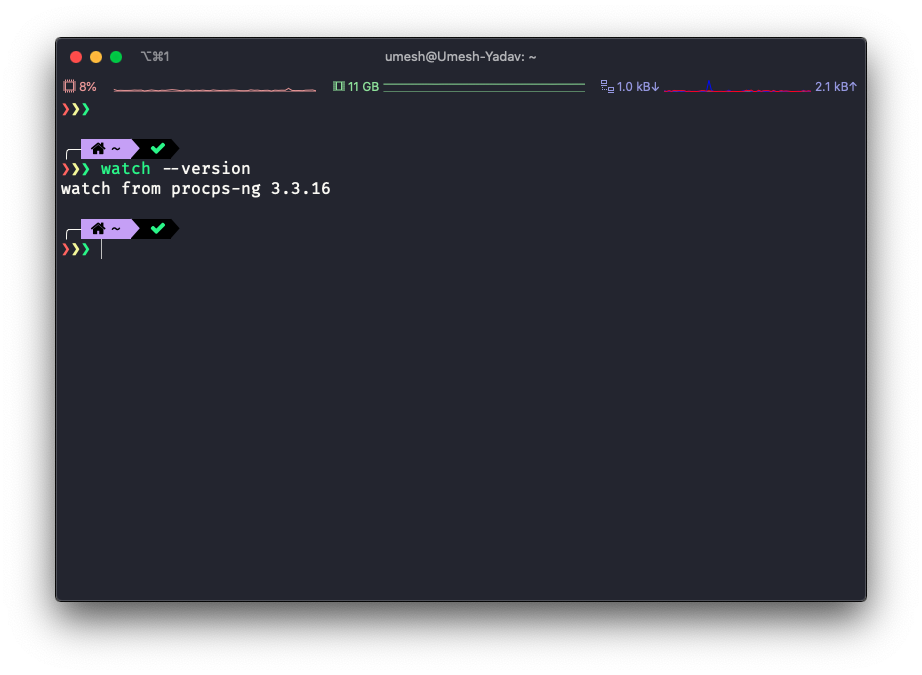Toggle the checkmark badge on the second prompt
Screen dimensions: 922x675
pyautogui.click(x=157, y=228)
